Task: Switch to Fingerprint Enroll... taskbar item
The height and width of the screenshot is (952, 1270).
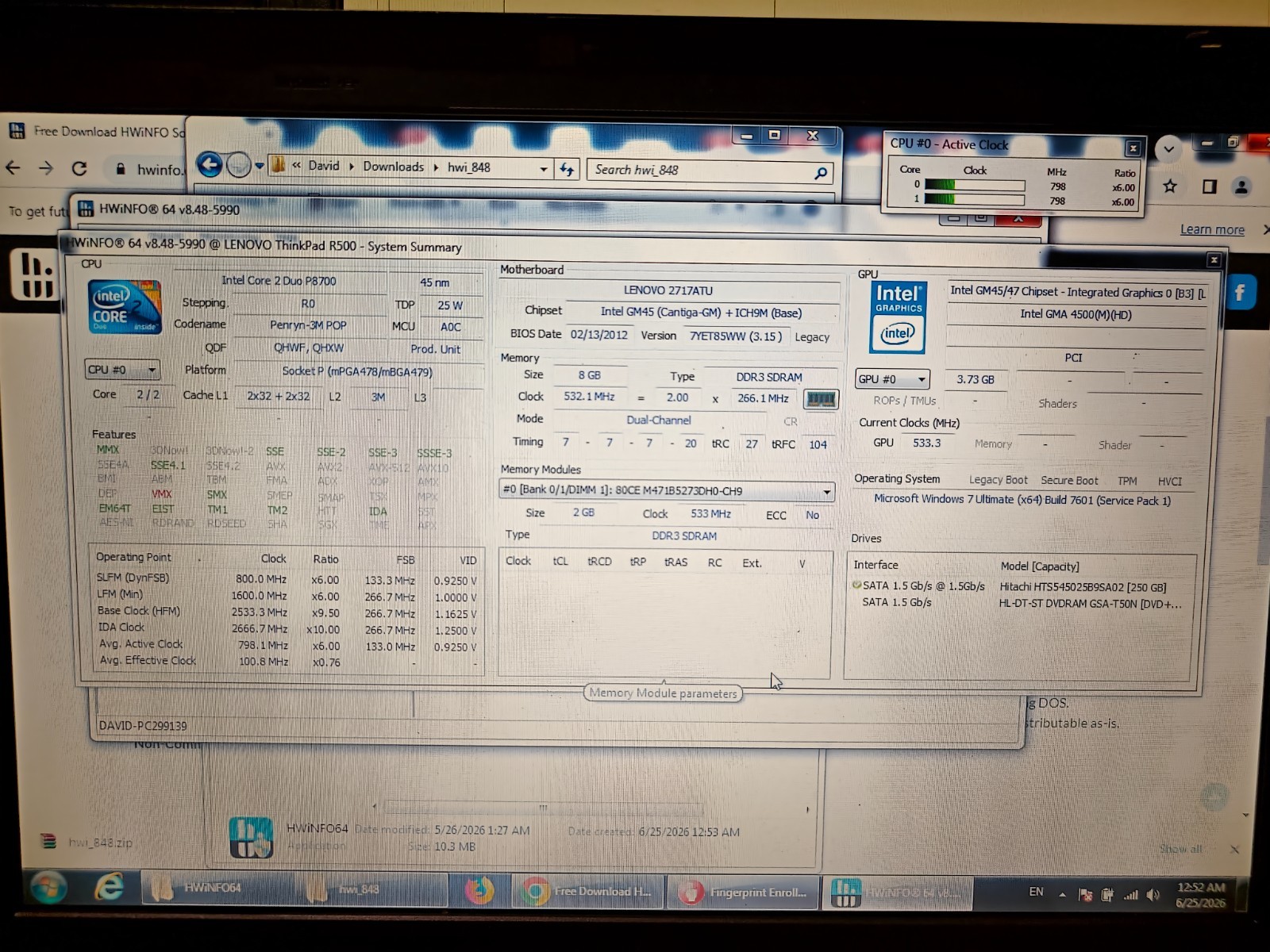Action: (744, 892)
